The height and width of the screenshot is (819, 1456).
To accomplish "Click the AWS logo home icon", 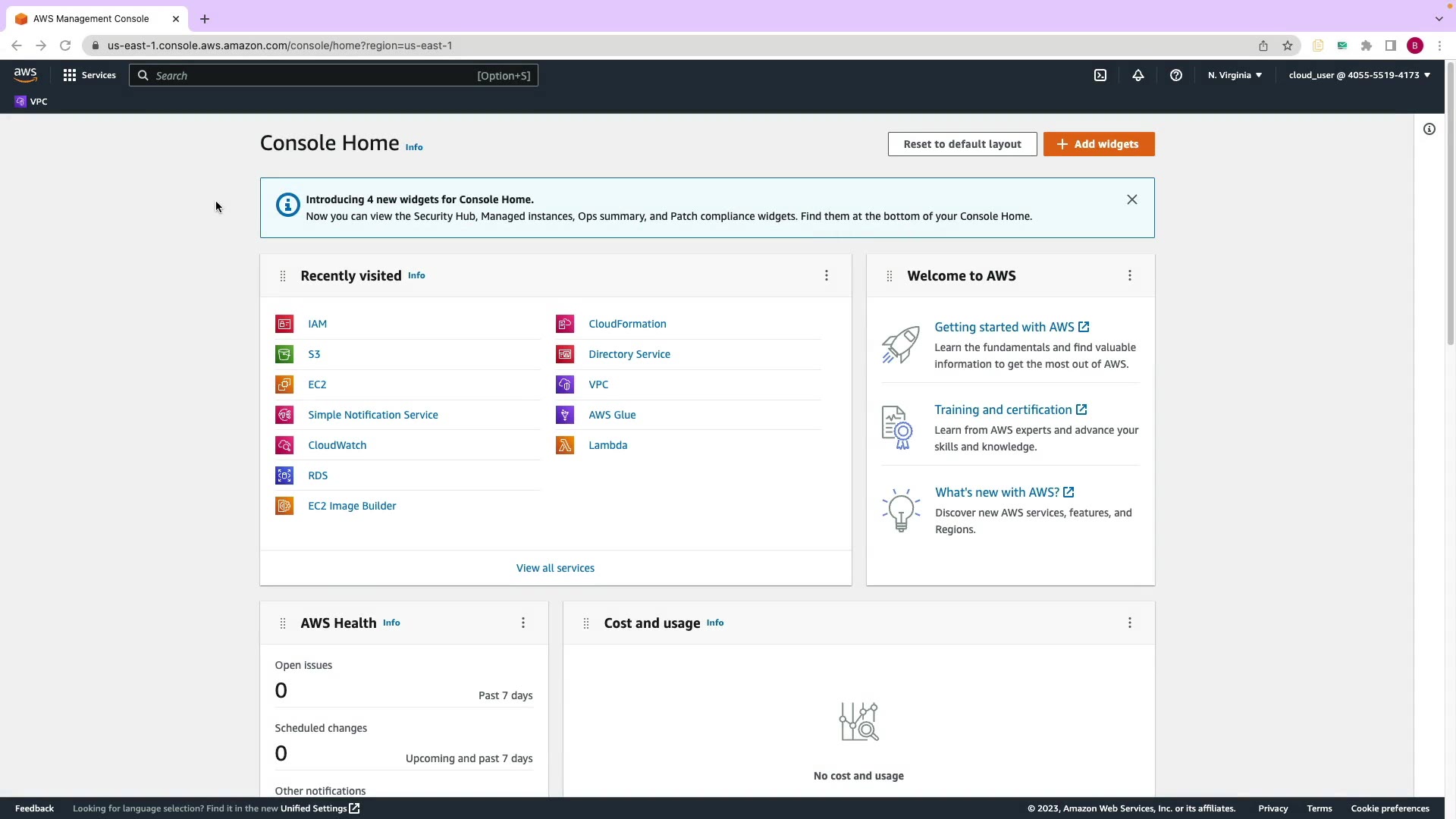I will pos(25,75).
